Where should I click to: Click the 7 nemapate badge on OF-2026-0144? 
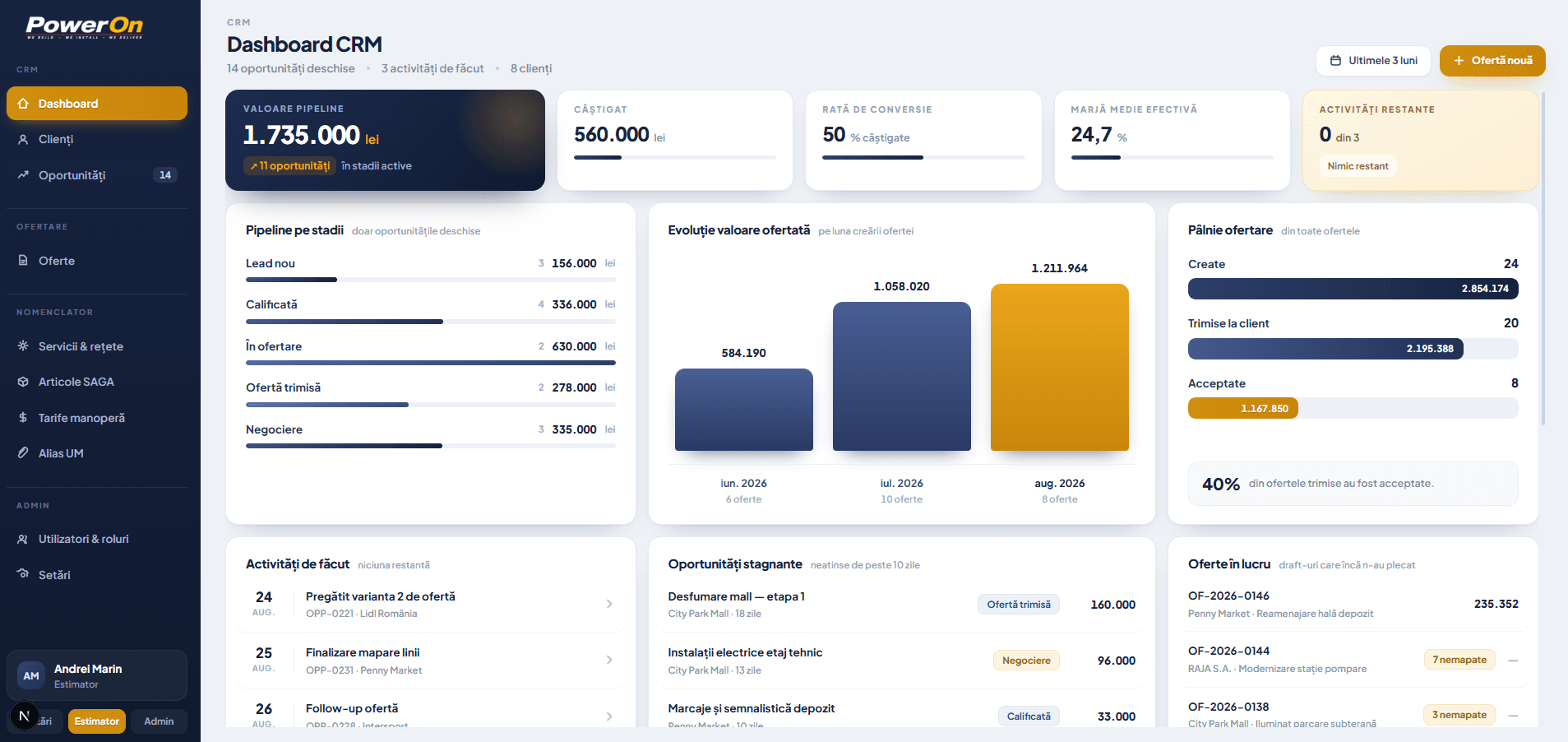coord(1459,660)
